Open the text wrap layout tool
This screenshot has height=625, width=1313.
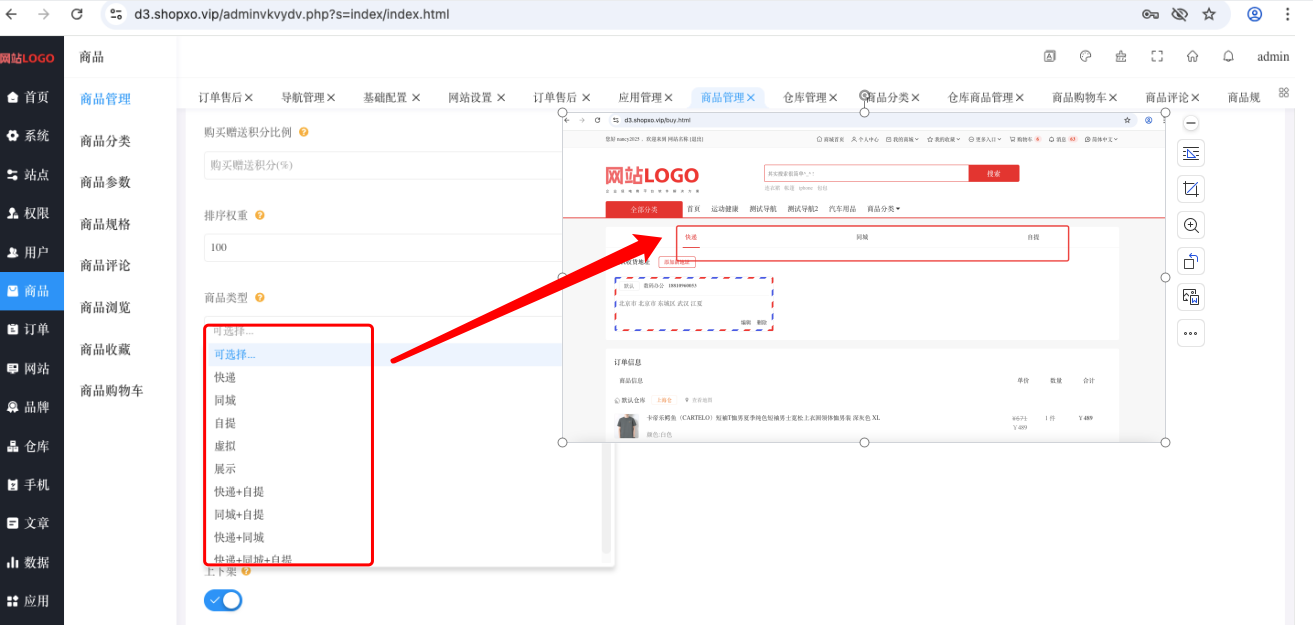point(1191,153)
